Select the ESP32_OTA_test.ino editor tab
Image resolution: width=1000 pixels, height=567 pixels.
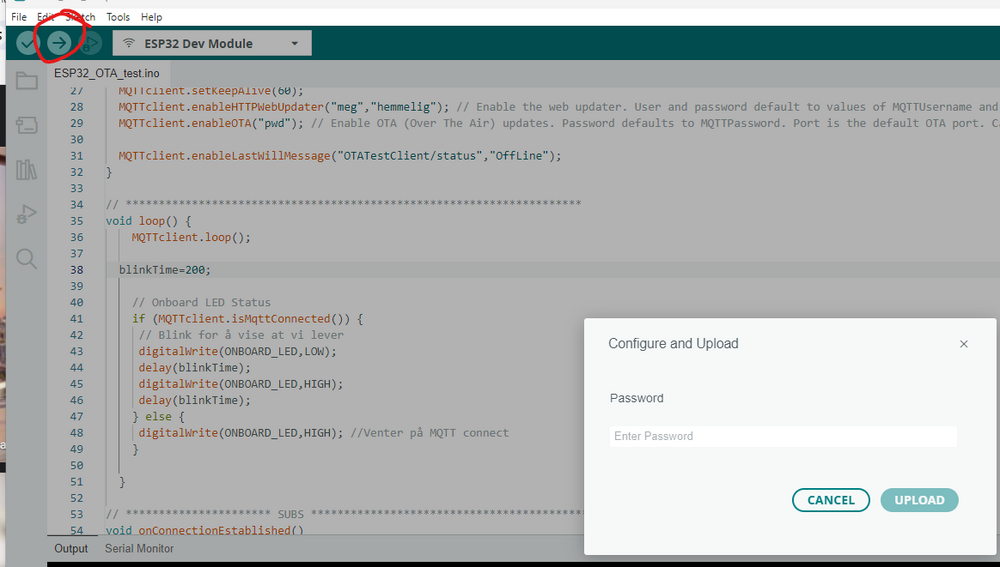coord(106,73)
